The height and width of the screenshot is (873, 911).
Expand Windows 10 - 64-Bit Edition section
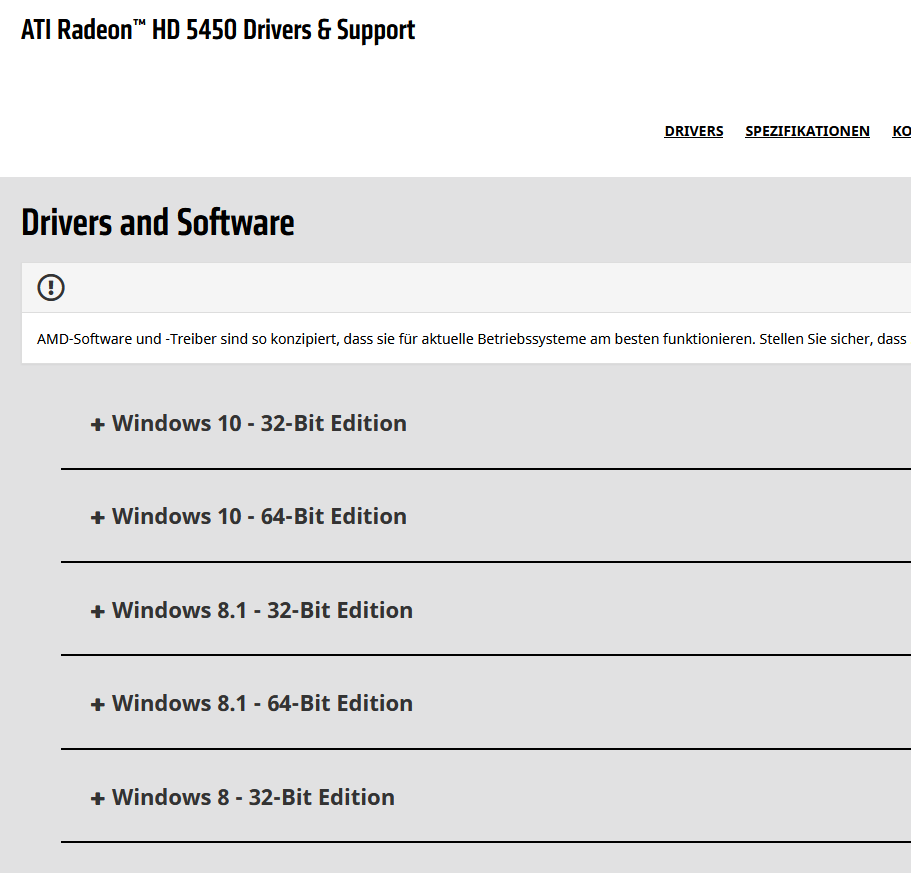pos(249,516)
